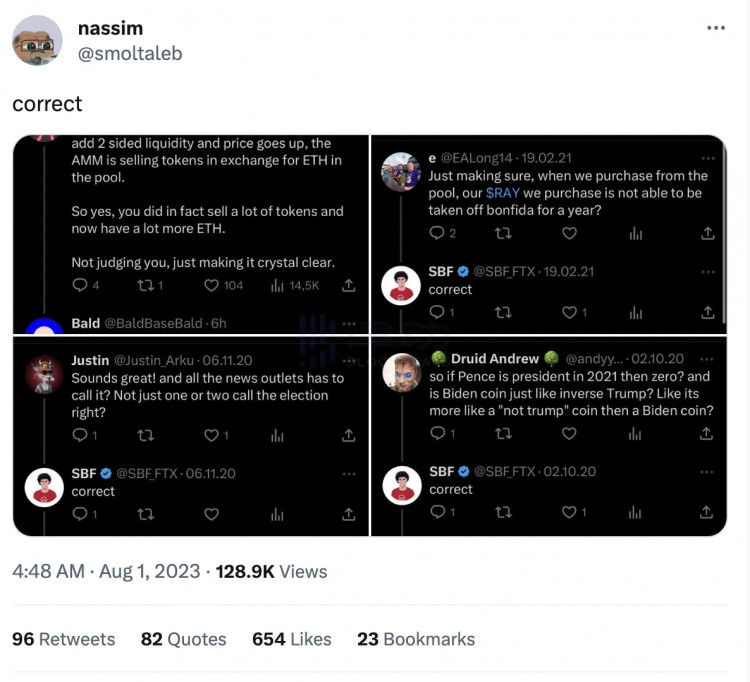Like the AMM liquidity tweet with 104 likes
This screenshot has width=750, height=682.
(x=211, y=285)
